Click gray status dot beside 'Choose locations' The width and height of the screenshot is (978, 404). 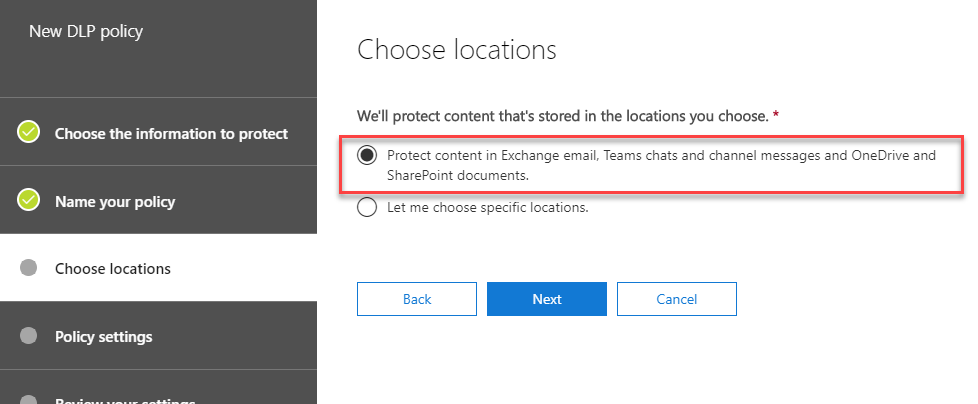[x=29, y=267]
